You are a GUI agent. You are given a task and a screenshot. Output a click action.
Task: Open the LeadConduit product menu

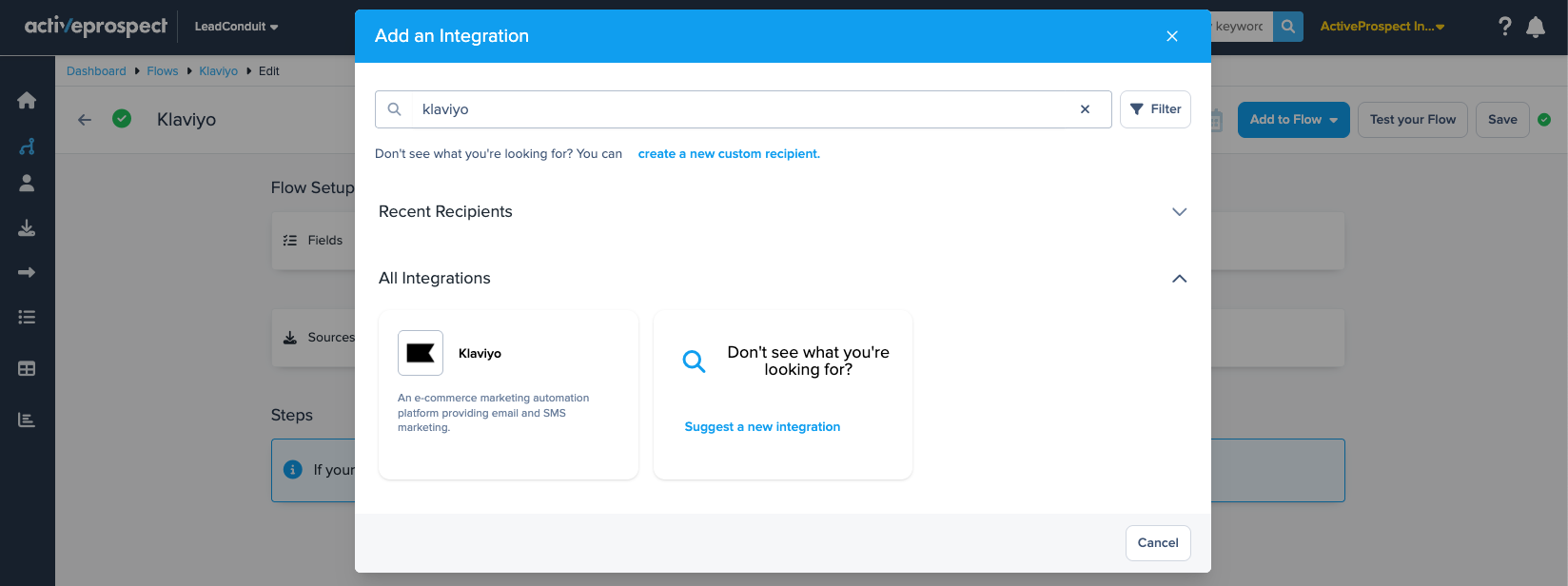coord(236,27)
